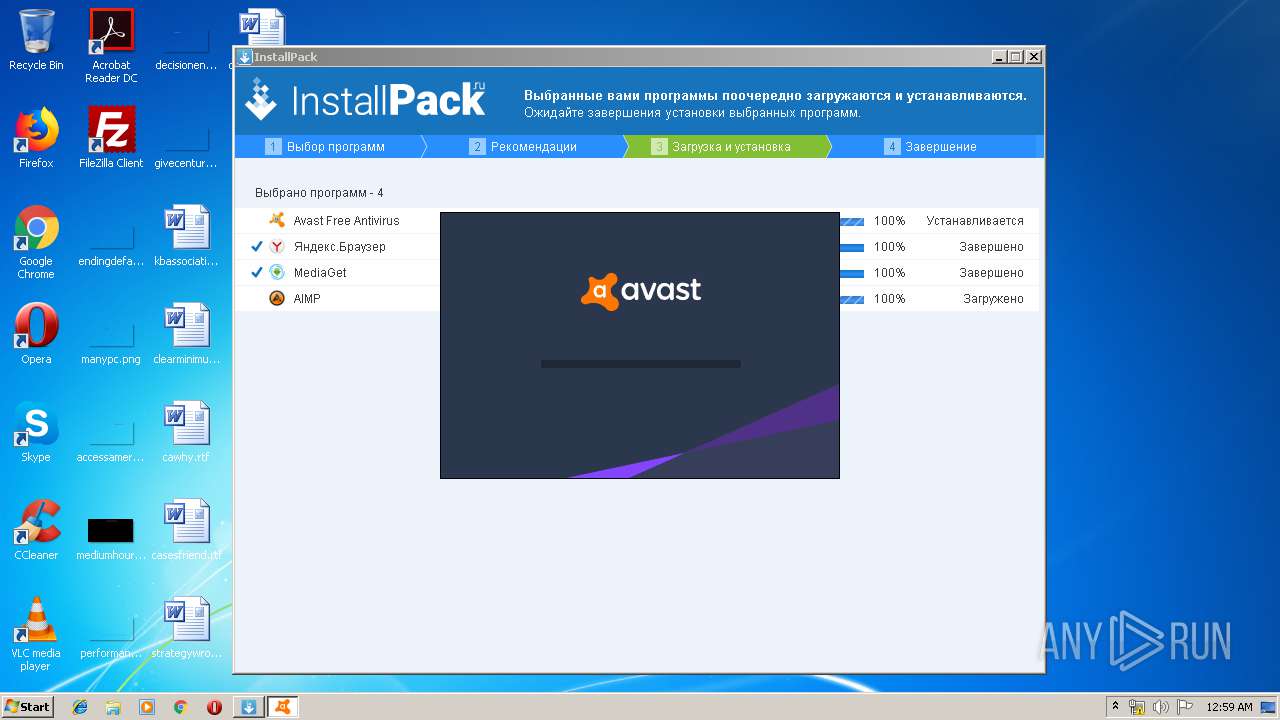Viewport: 1280px width, 720px height.
Task: Open Internet Explorer from taskbar
Action: (x=80, y=707)
